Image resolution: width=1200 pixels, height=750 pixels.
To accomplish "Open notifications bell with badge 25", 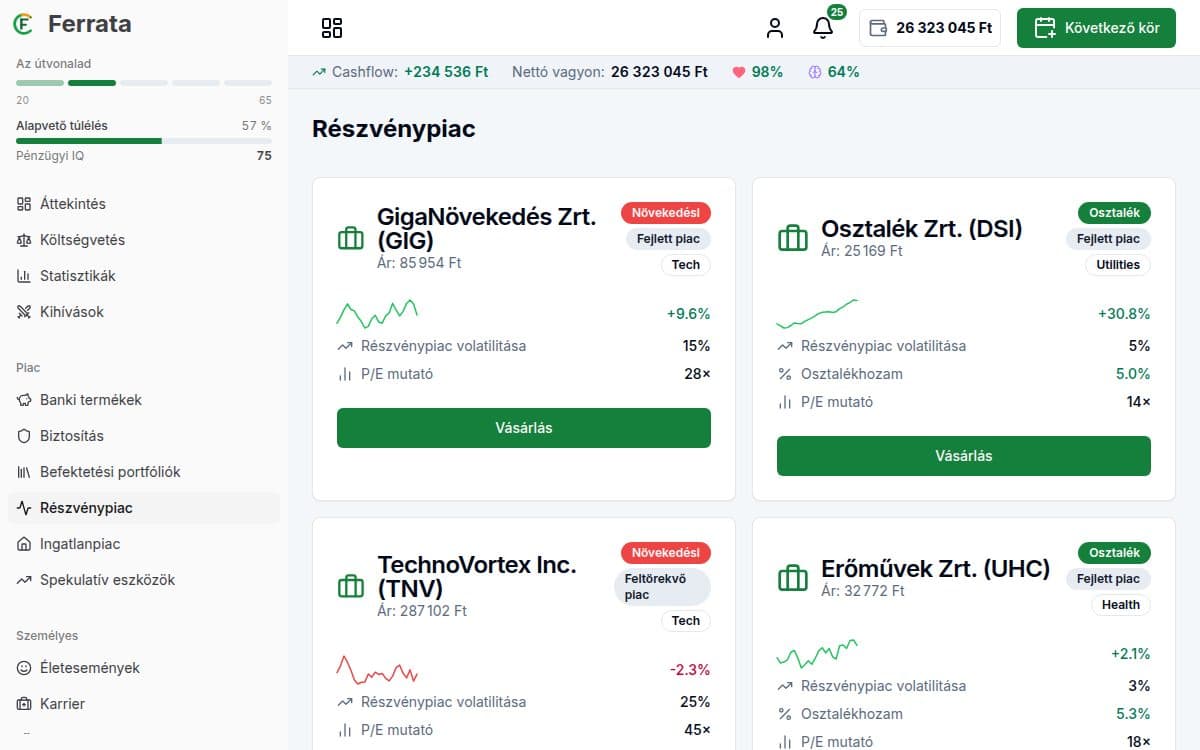I will (823, 28).
